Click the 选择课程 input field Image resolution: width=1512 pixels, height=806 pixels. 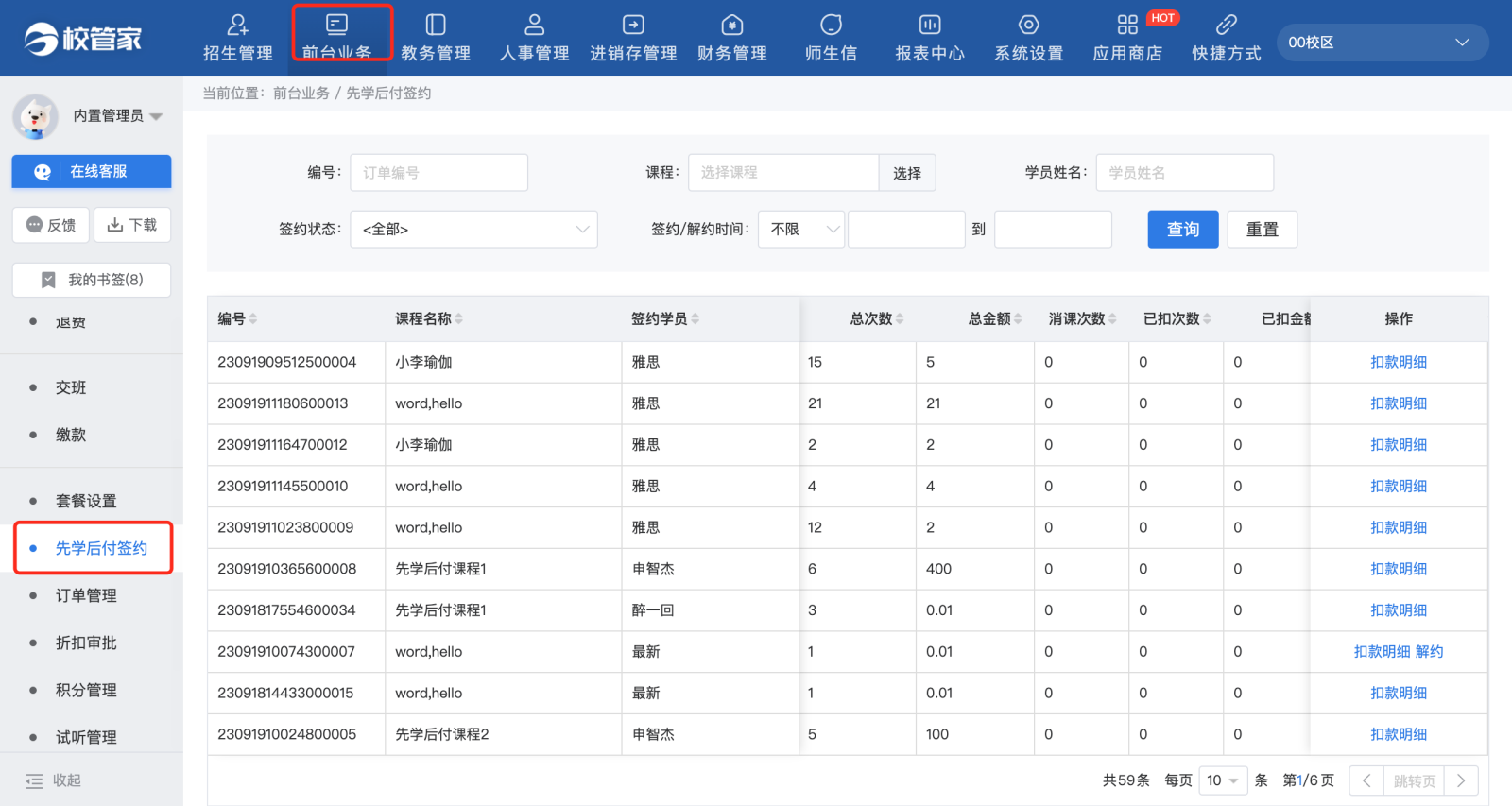point(783,173)
